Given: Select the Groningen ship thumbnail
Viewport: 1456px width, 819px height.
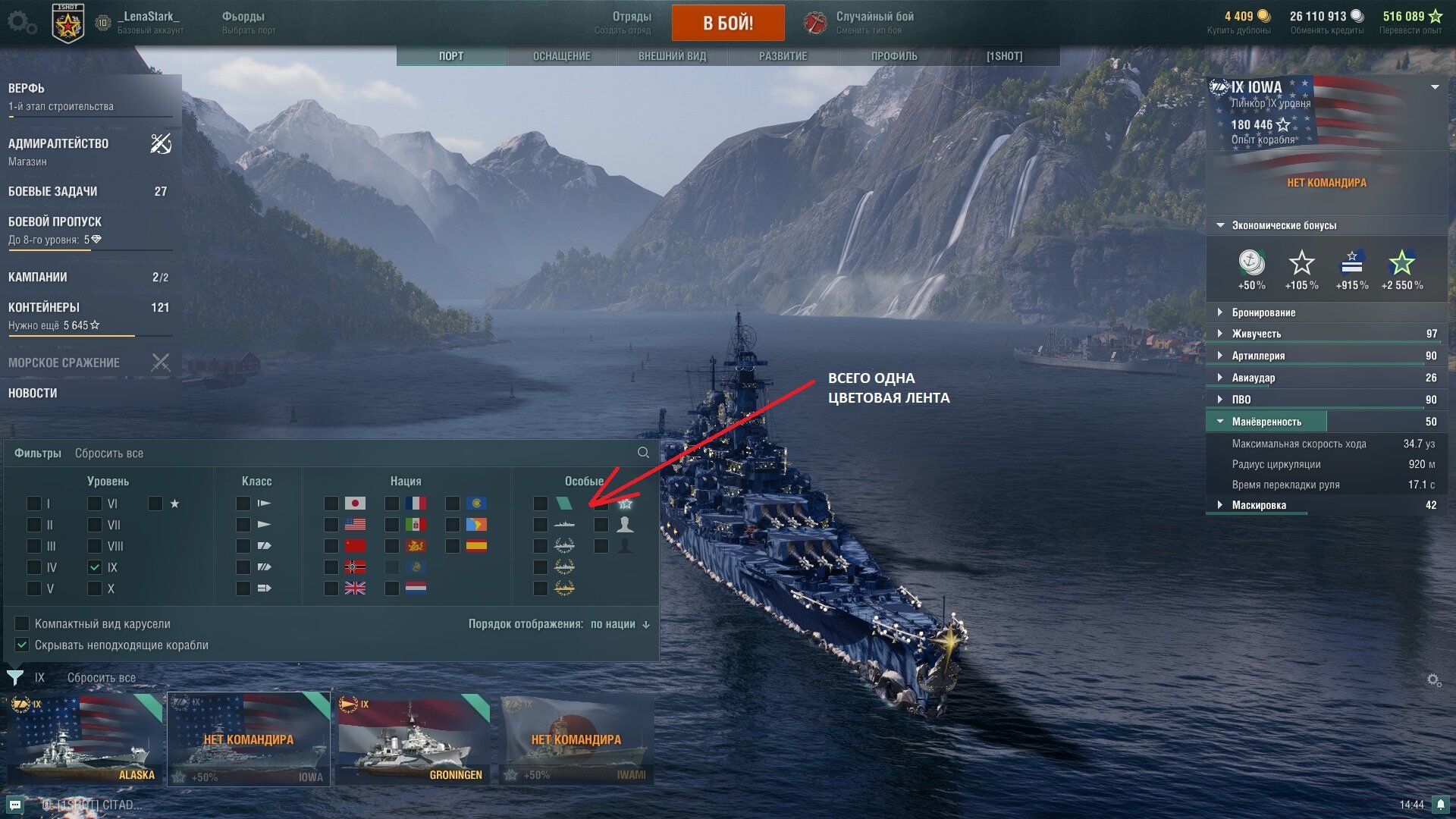Looking at the screenshot, I should coord(413,739).
